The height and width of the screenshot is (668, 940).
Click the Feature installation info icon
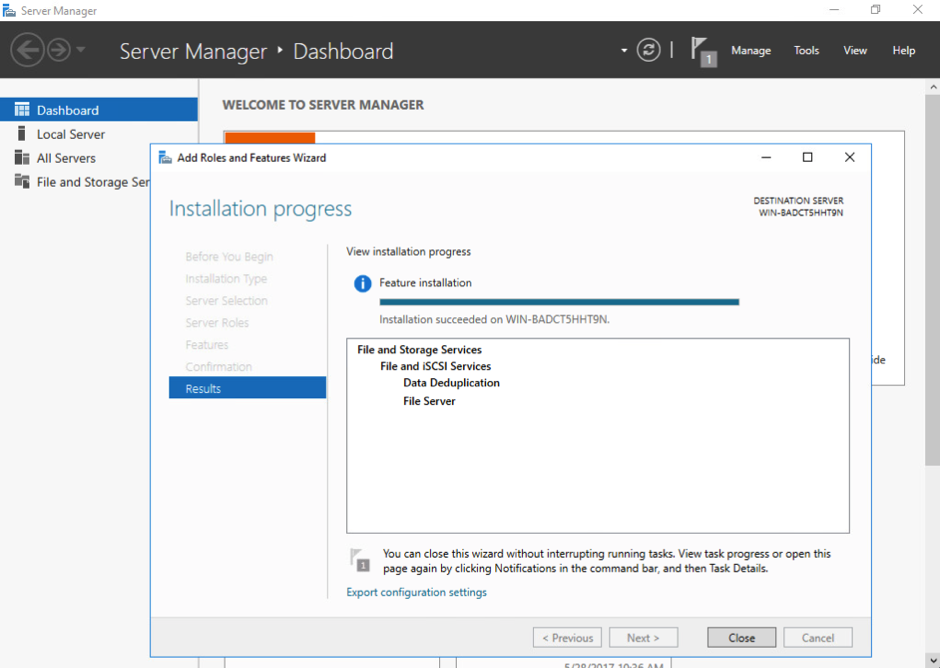[x=363, y=283]
